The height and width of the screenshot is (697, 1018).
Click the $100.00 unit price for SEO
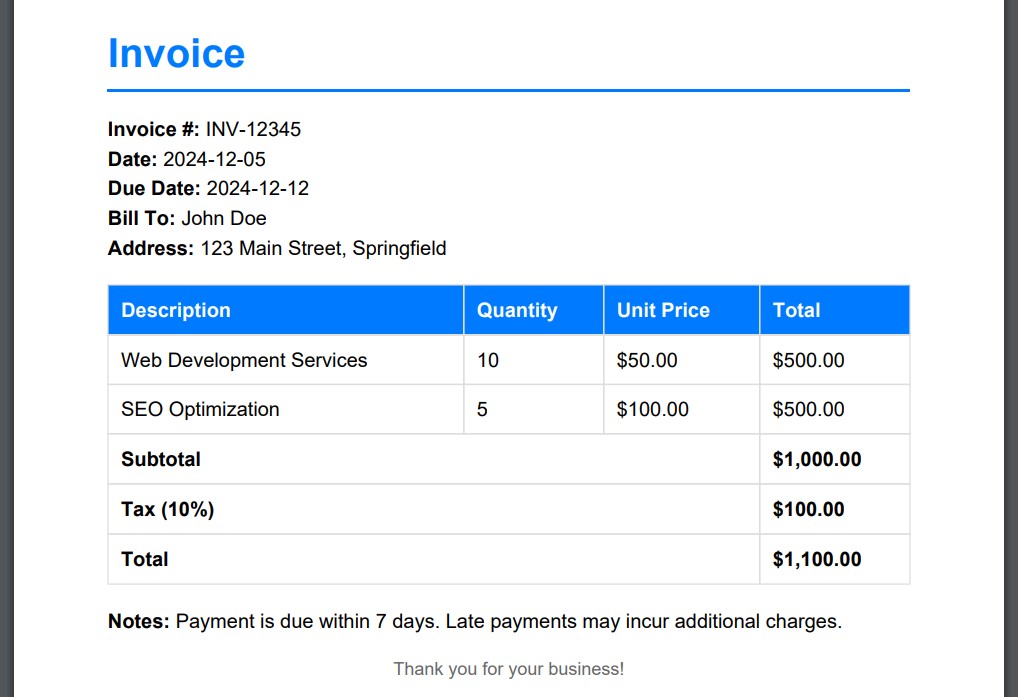pyautogui.click(x=682, y=410)
